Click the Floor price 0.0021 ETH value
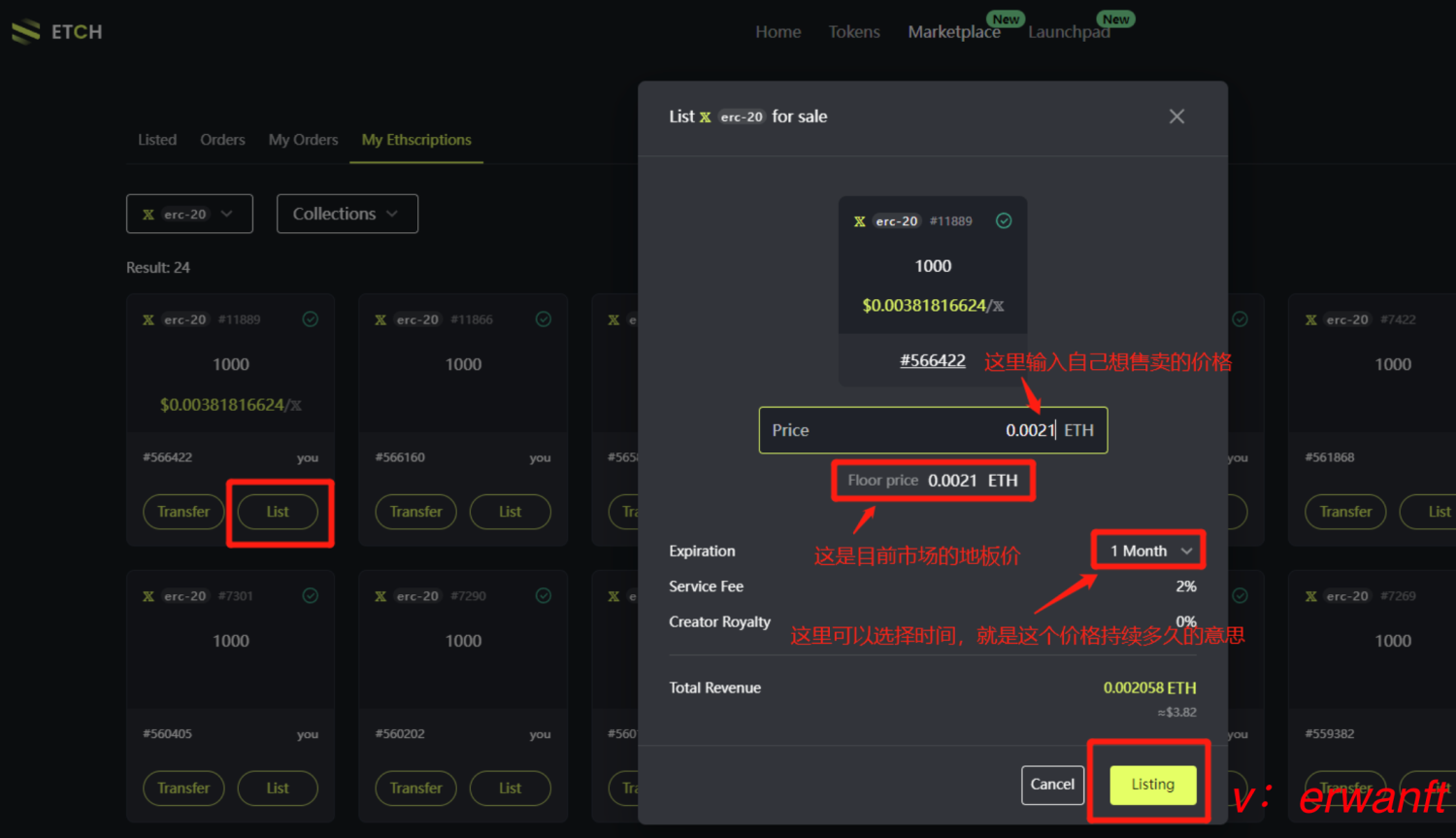 click(x=973, y=481)
